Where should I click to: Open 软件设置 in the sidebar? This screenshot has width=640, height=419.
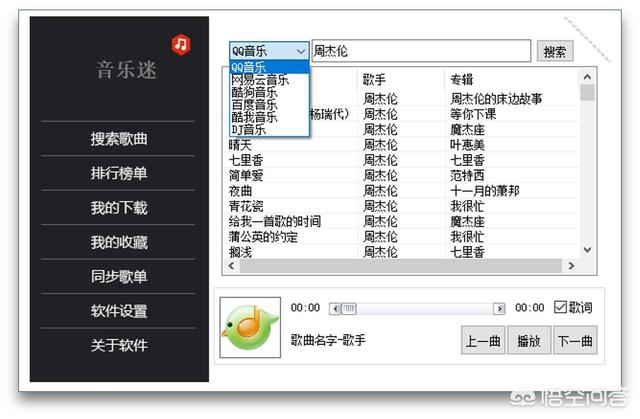tap(118, 311)
